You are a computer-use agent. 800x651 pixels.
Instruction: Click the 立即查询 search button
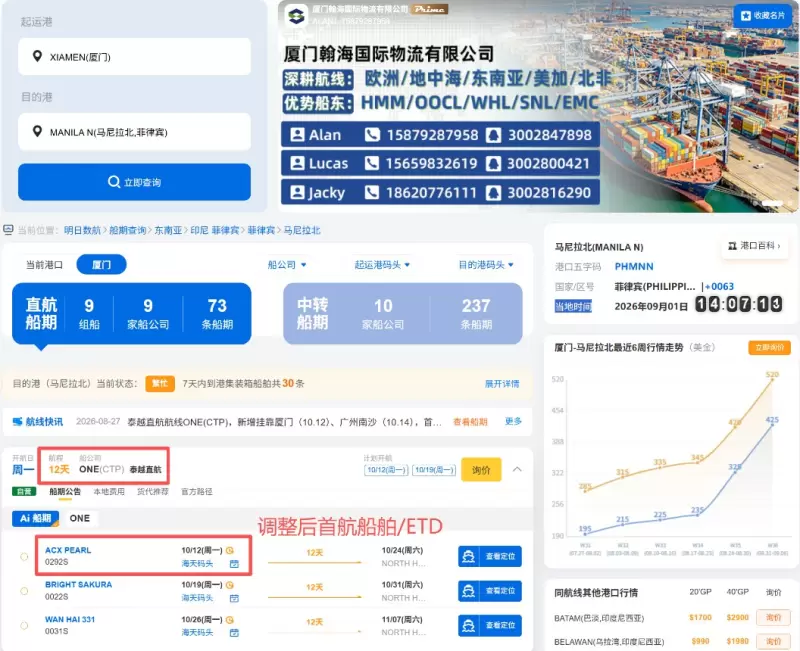click(x=134, y=182)
